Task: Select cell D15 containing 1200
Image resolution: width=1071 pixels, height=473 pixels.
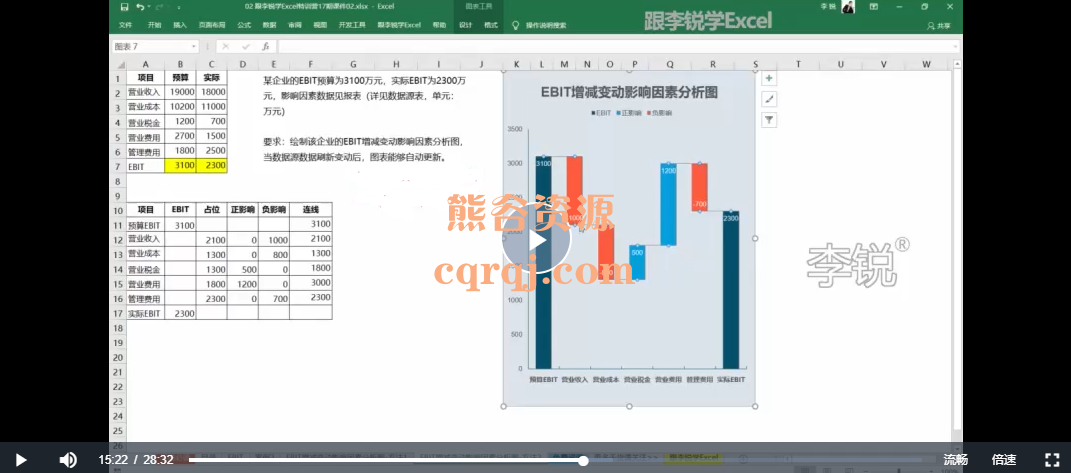Action: click(242, 284)
